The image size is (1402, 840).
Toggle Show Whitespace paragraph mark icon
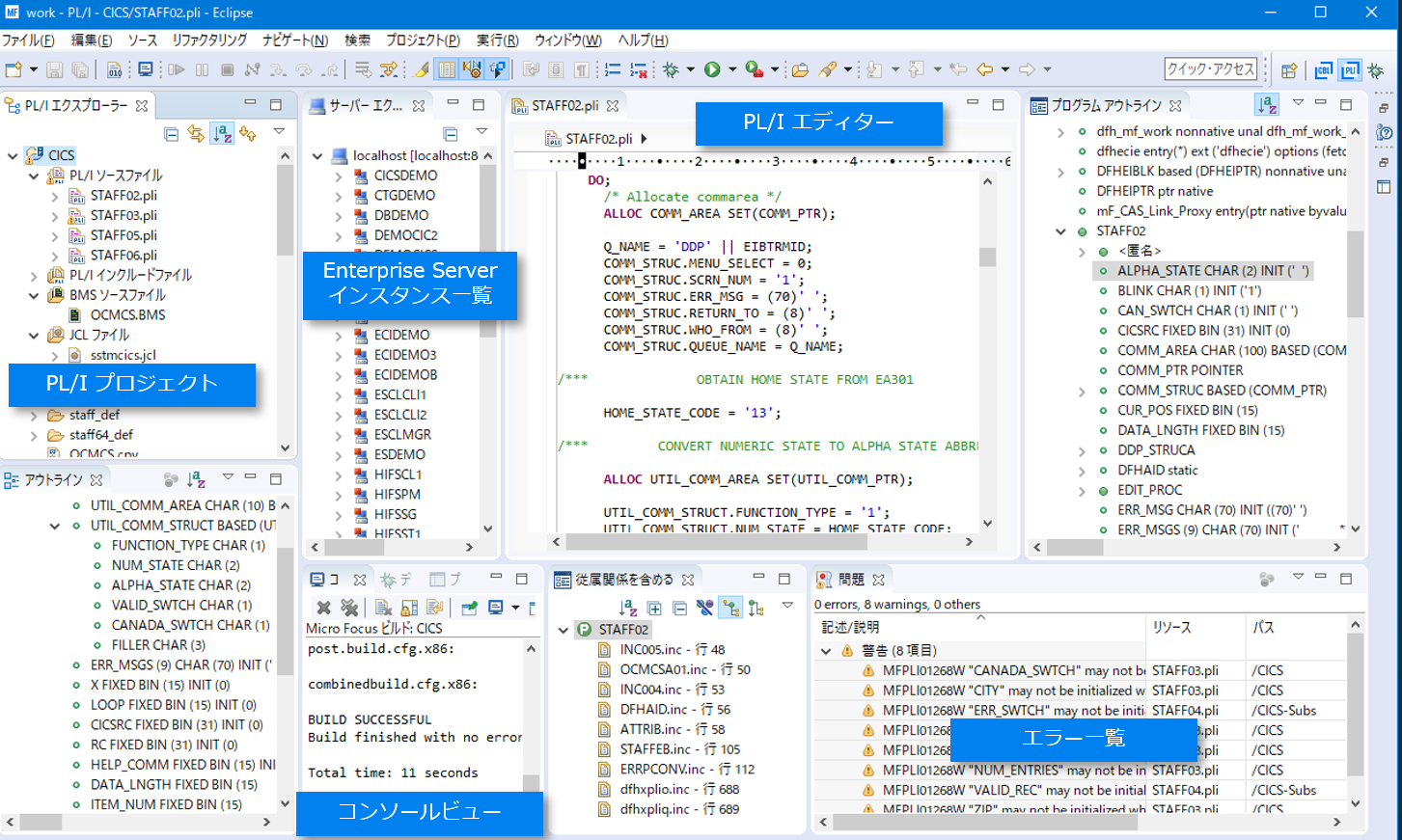coord(582,69)
